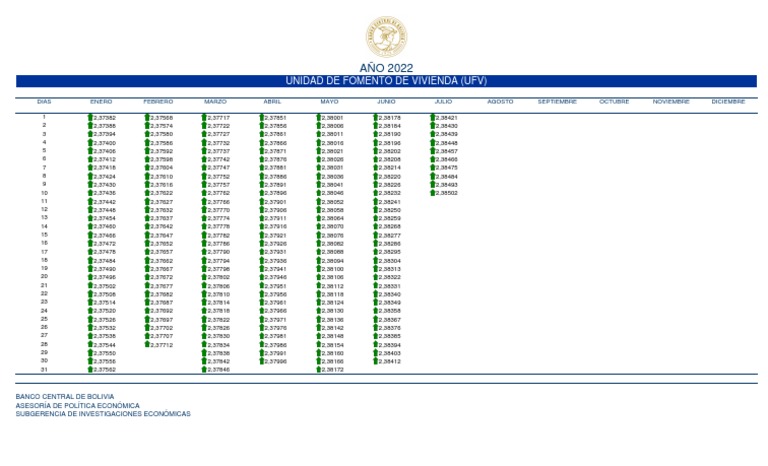Select the DIAS column header
The height and width of the screenshot is (466, 768).
pos(44,101)
